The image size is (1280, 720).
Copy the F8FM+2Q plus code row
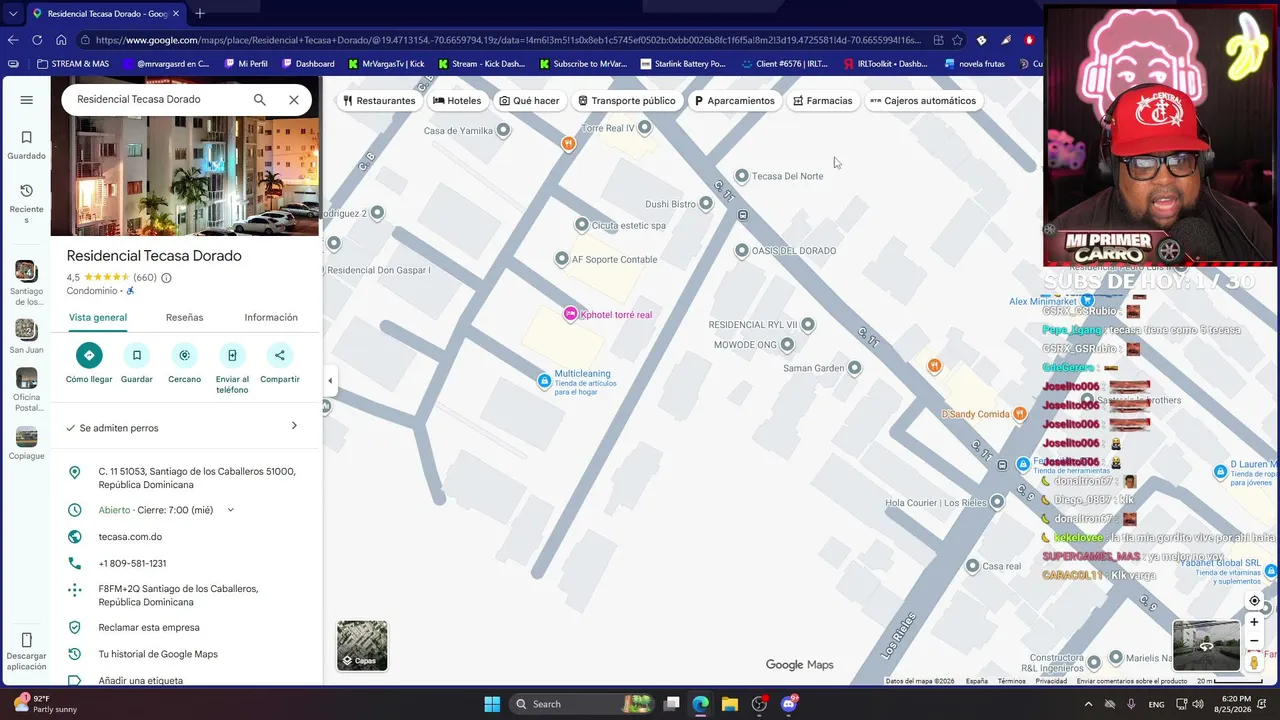click(186, 596)
